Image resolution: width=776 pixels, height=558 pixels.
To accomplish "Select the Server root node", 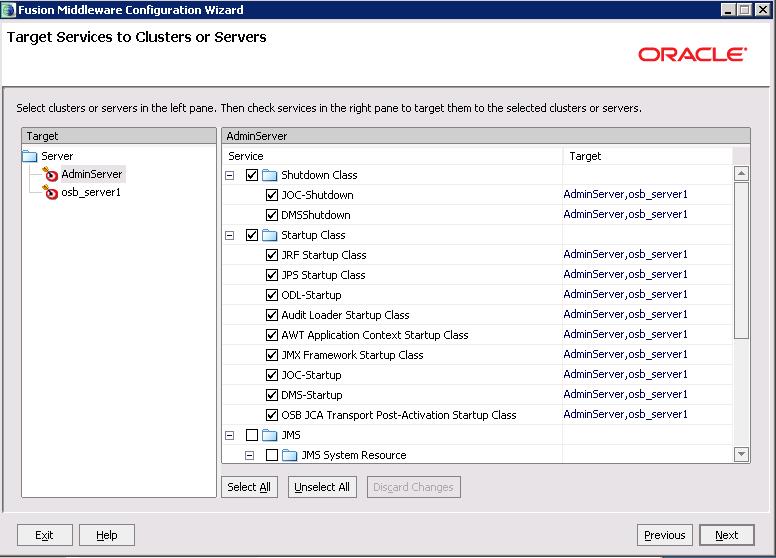I will pyautogui.click(x=57, y=156).
